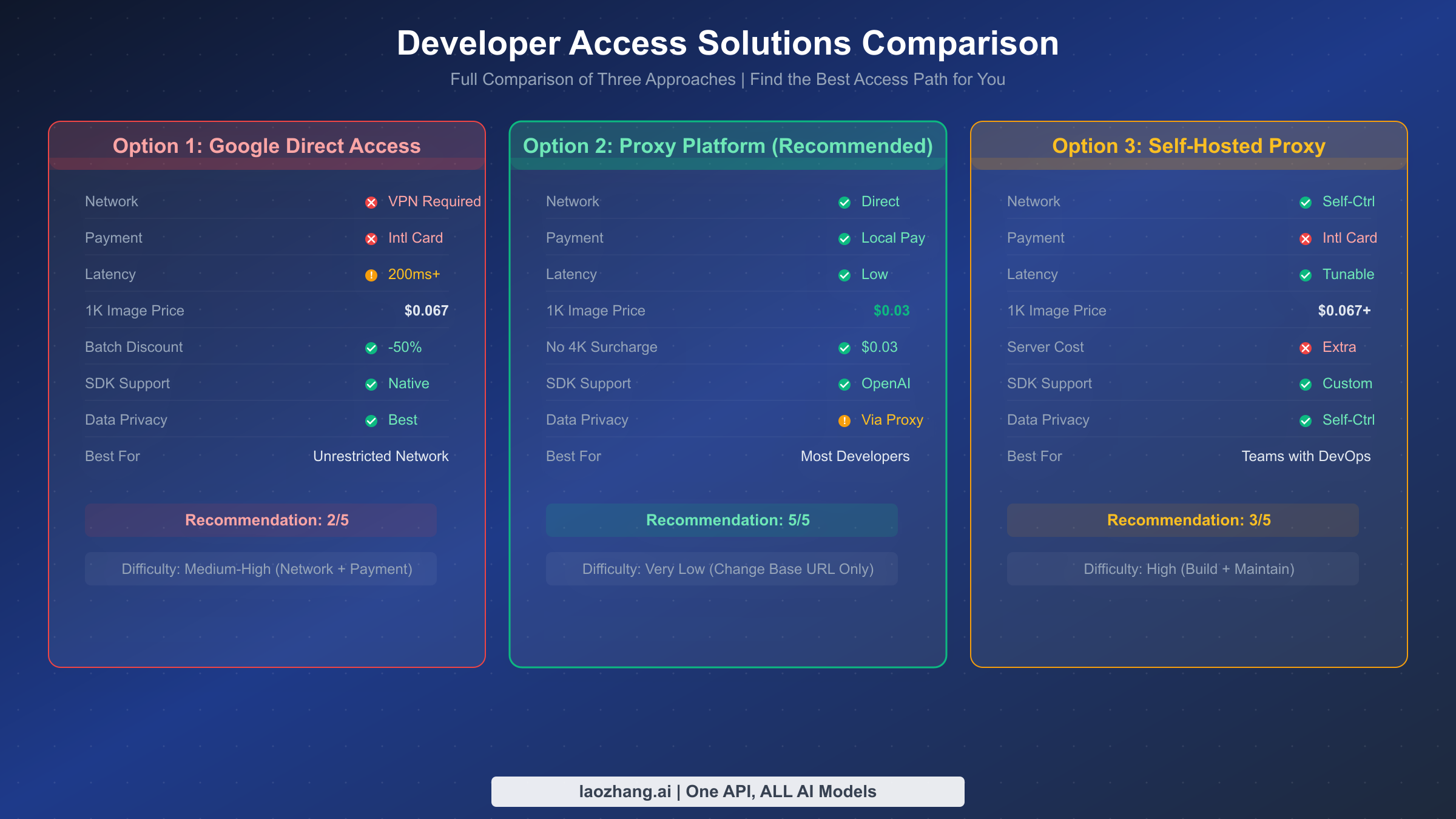The height and width of the screenshot is (819, 1456).
Task: Click the green check icon next to Direct network
Action: (844, 202)
